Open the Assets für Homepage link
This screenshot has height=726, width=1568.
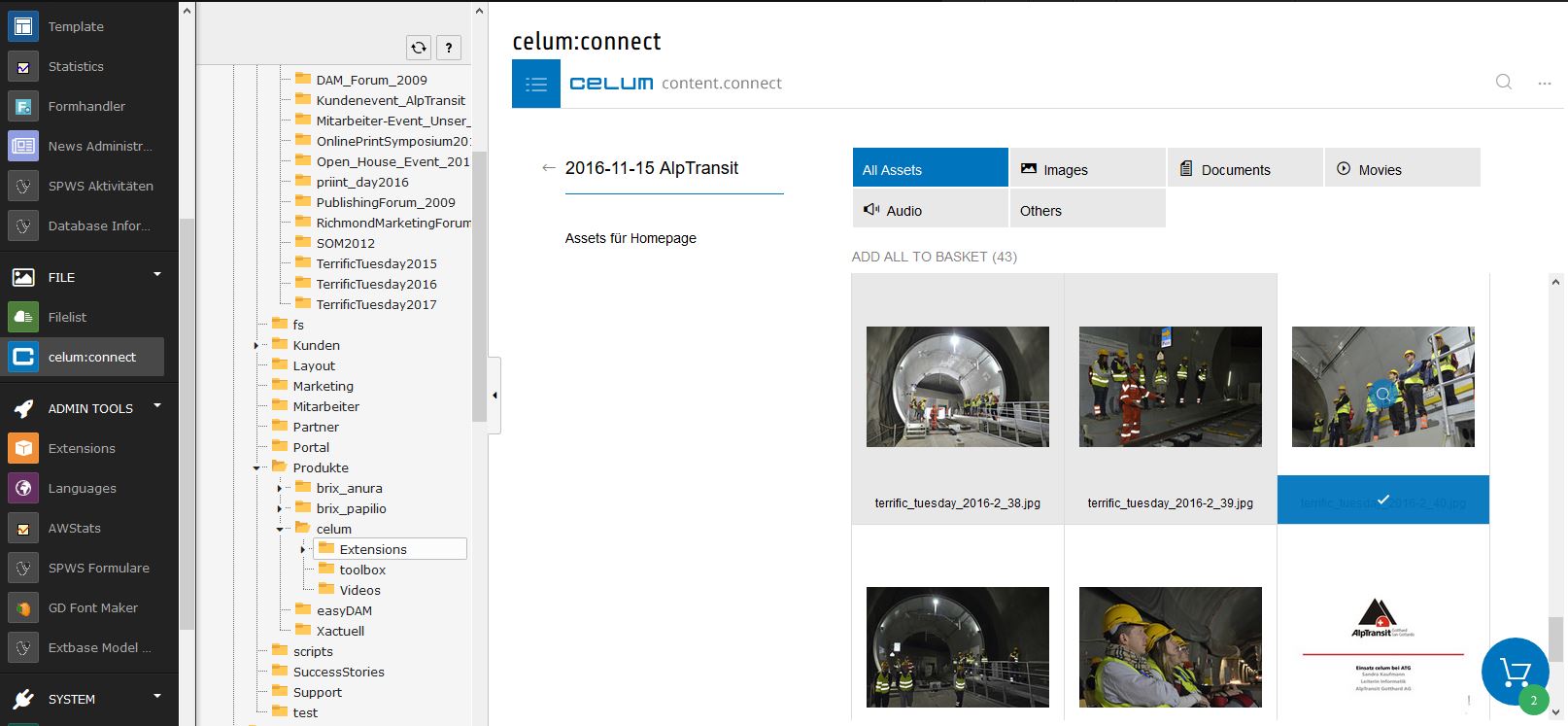pyautogui.click(x=631, y=238)
